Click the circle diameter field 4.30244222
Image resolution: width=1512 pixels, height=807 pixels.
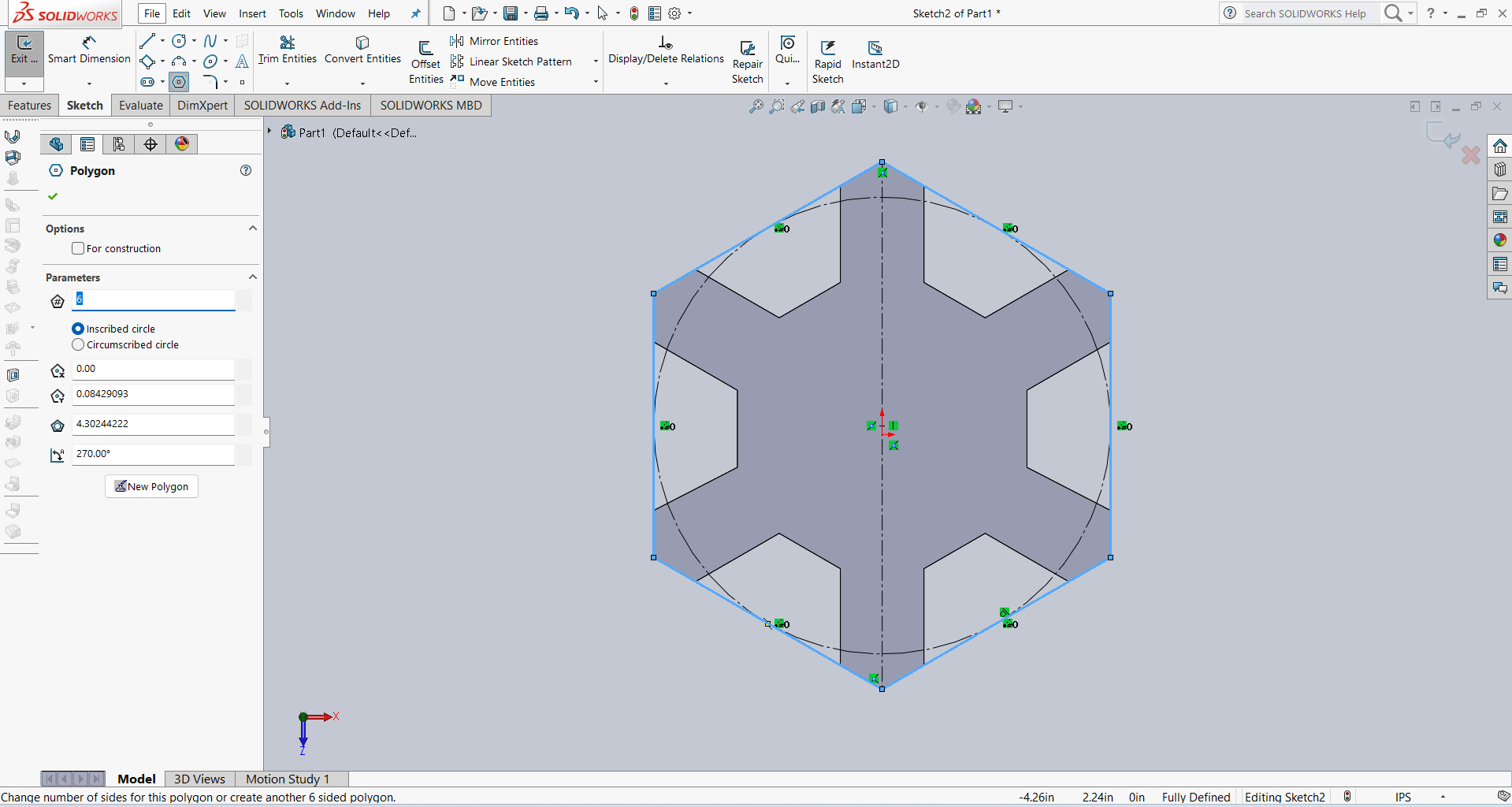(154, 424)
